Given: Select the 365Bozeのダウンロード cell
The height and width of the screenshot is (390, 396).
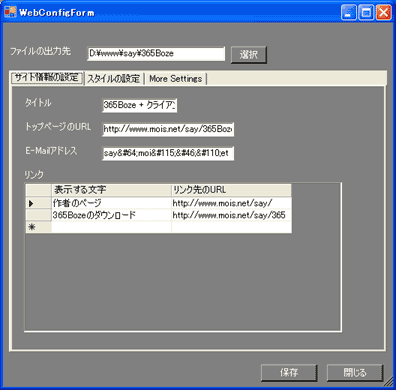Looking at the screenshot, I should pos(111,215).
